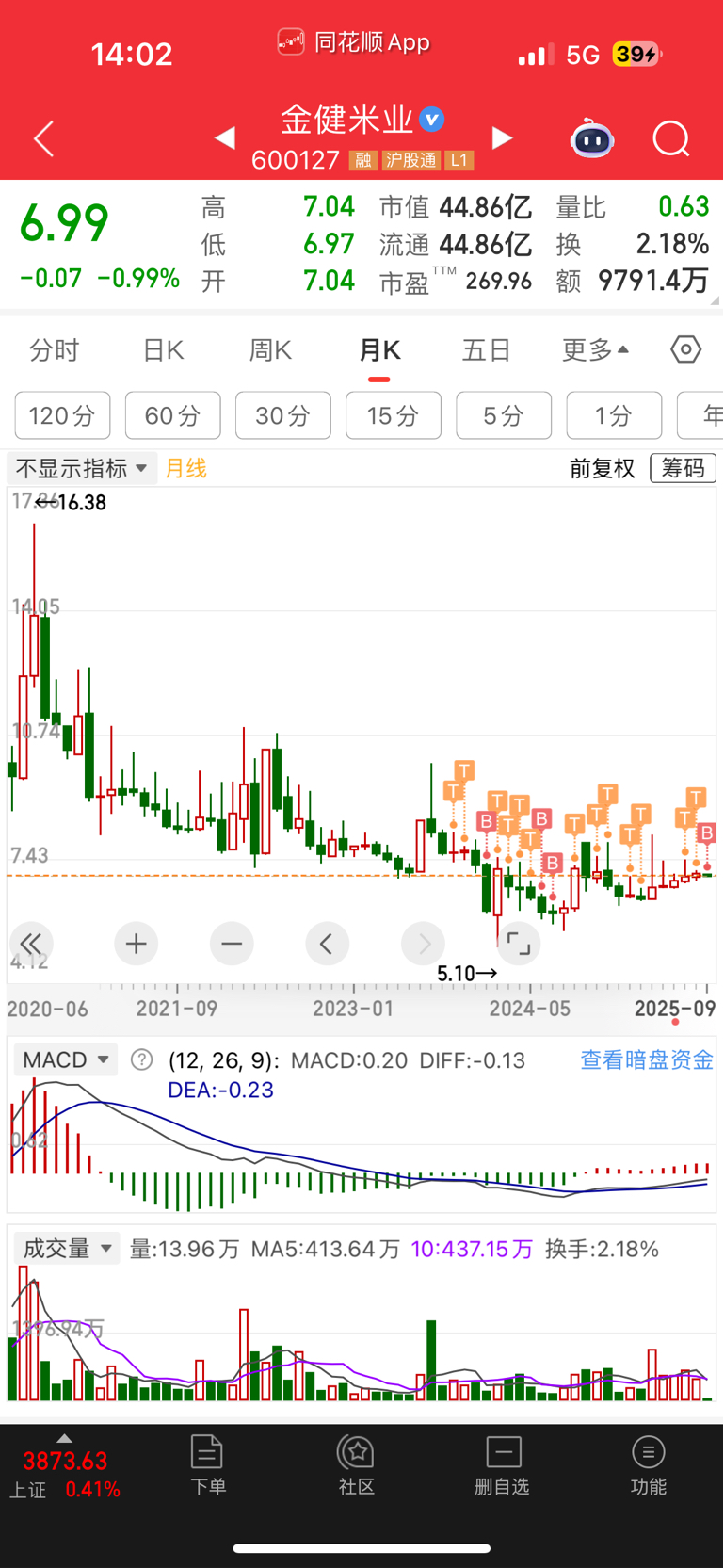Viewport: 724px width, 1568px height.
Task: Tap the back arrow in the red header
Action: pos(43,139)
